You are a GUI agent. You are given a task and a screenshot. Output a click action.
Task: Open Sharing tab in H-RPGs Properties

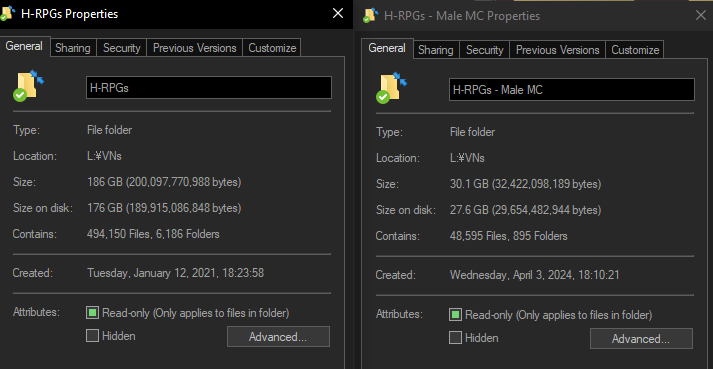click(x=73, y=48)
